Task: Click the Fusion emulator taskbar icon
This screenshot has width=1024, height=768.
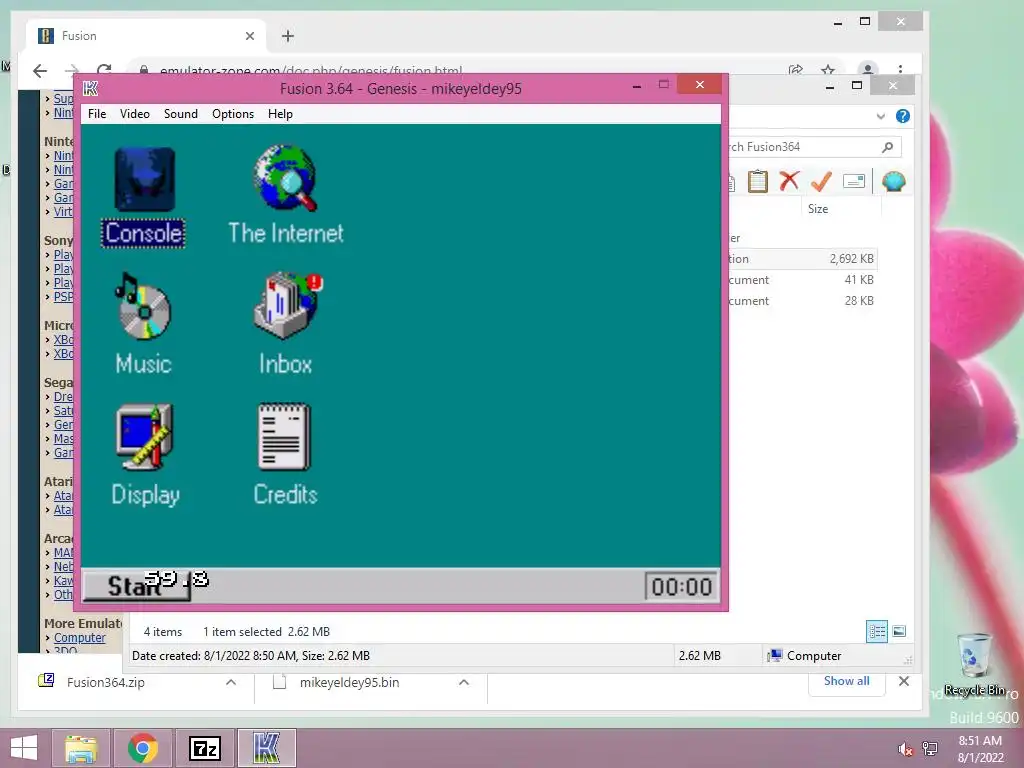Action: tap(266, 748)
